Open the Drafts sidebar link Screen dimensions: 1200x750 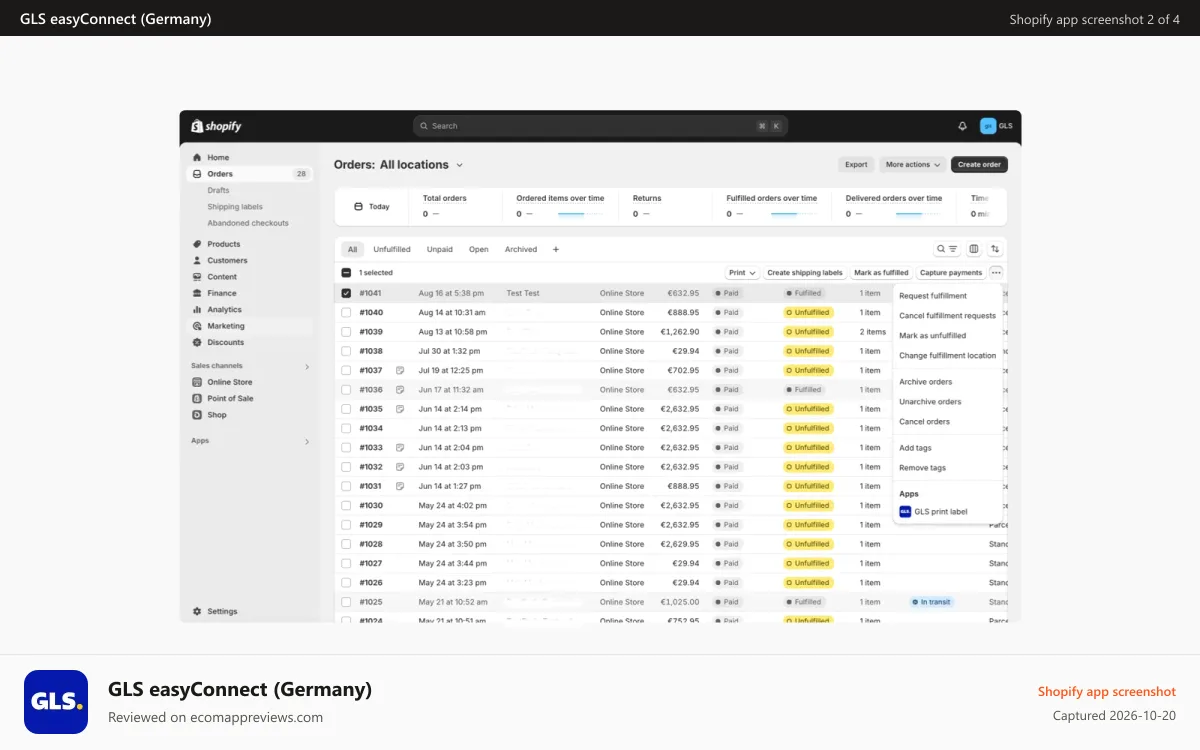[x=218, y=190]
